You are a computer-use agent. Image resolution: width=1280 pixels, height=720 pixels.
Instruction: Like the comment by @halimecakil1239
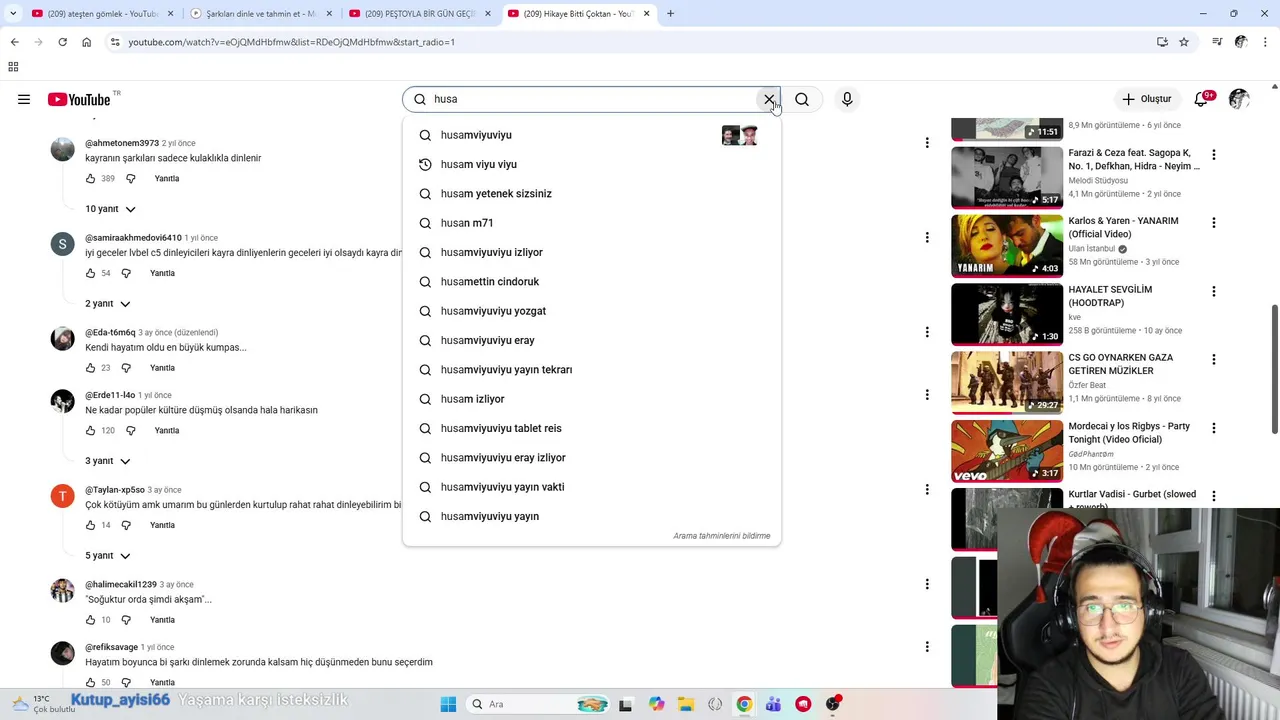90,620
